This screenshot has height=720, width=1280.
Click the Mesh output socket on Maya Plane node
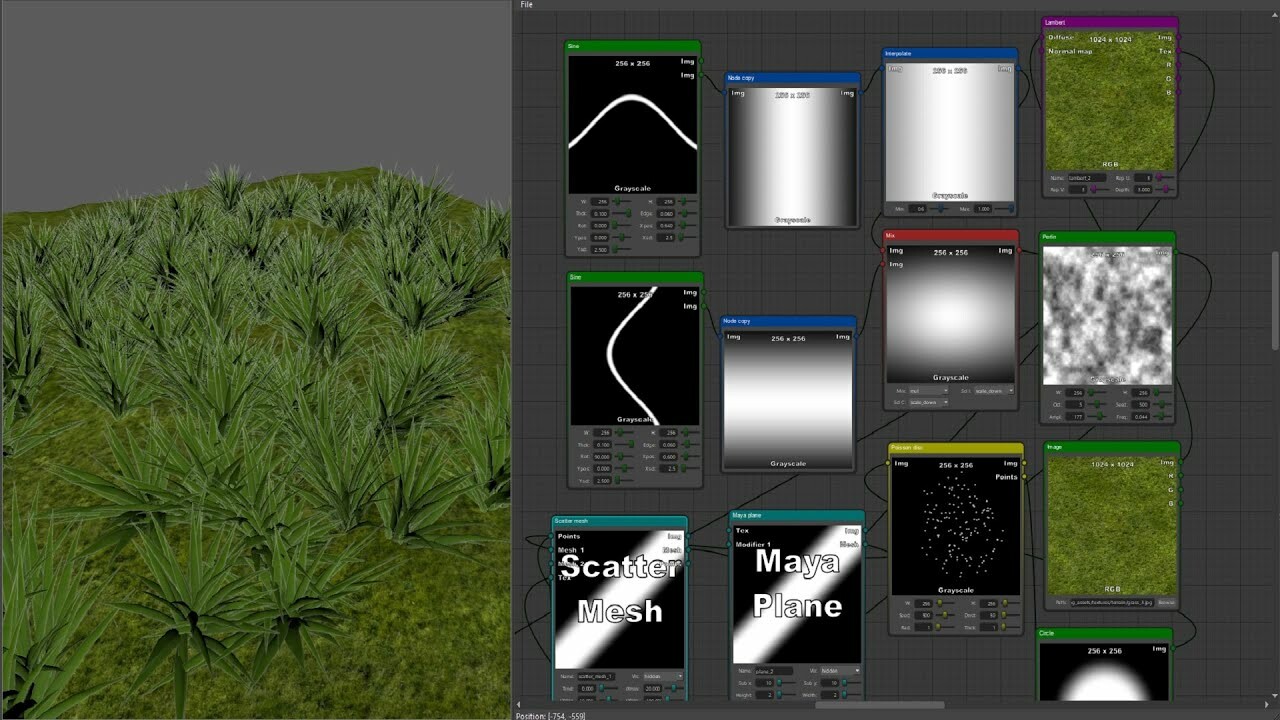[x=866, y=544]
